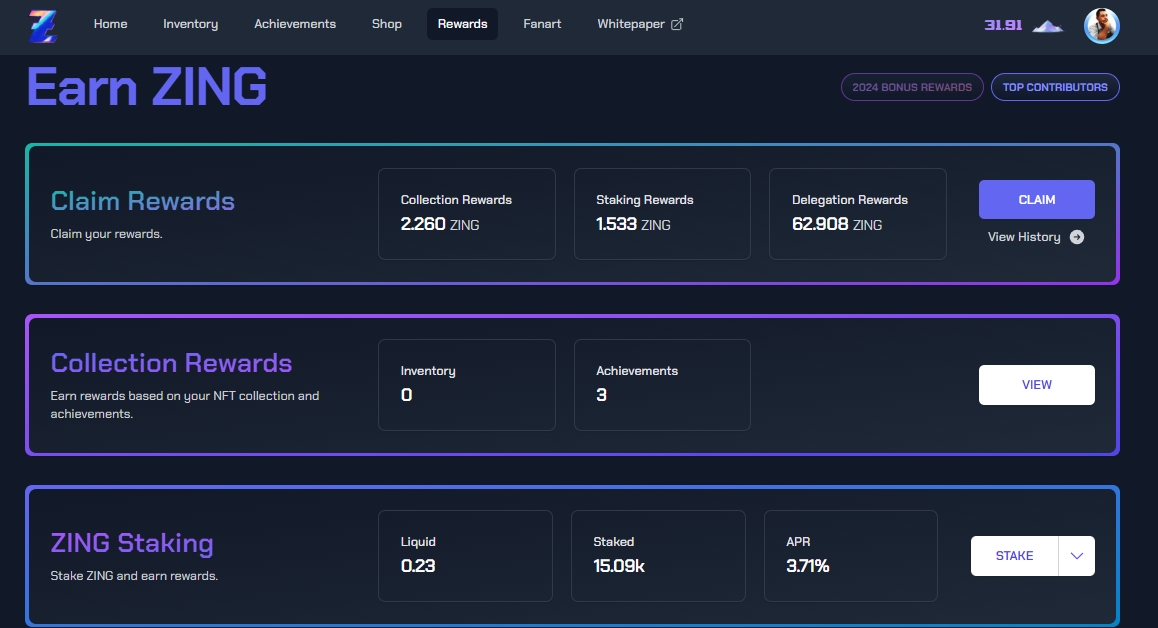Screen dimensions: 1158x628
Task: Open the Fanart section
Action: (x=542, y=24)
